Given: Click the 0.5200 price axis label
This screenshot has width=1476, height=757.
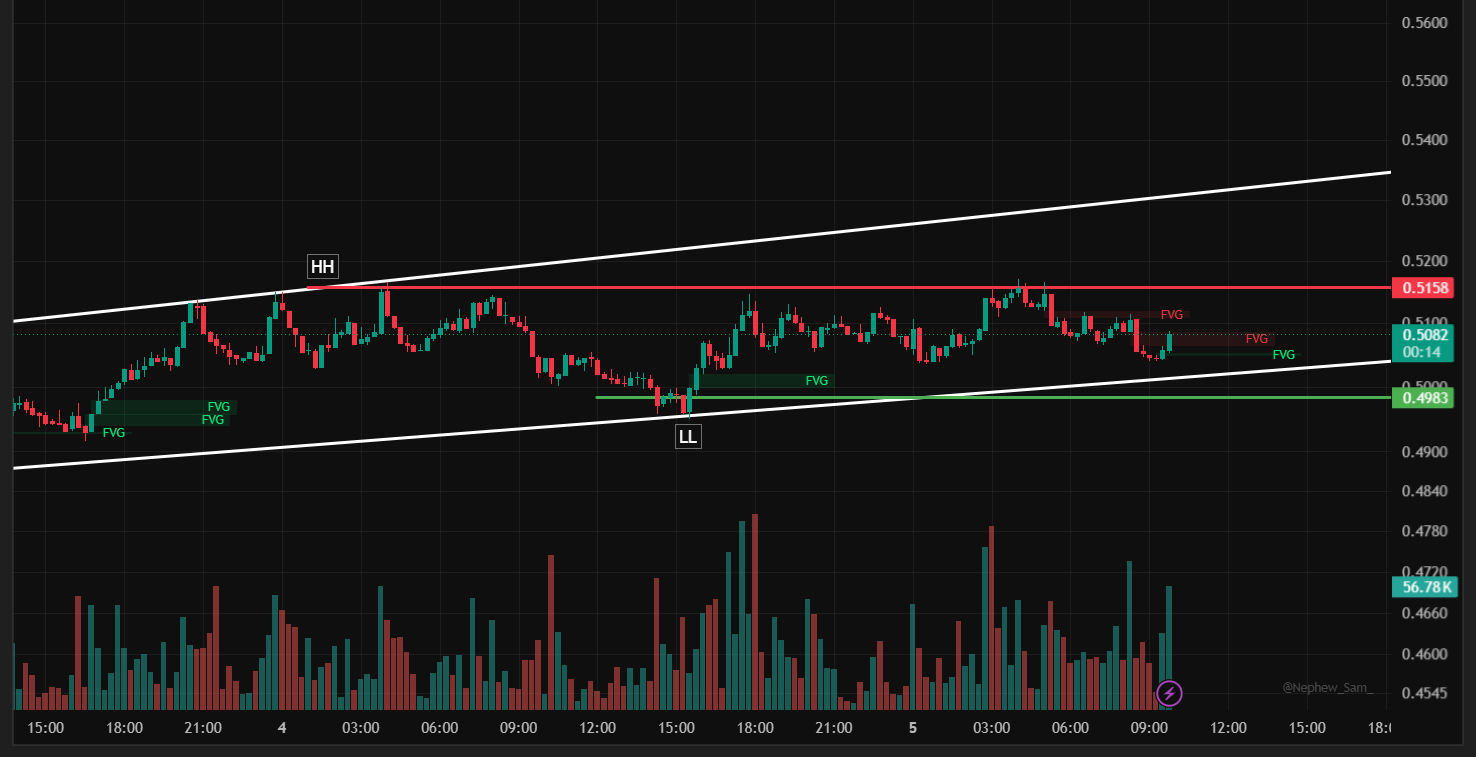Looking at the screenshot, I should point(1425,261).
